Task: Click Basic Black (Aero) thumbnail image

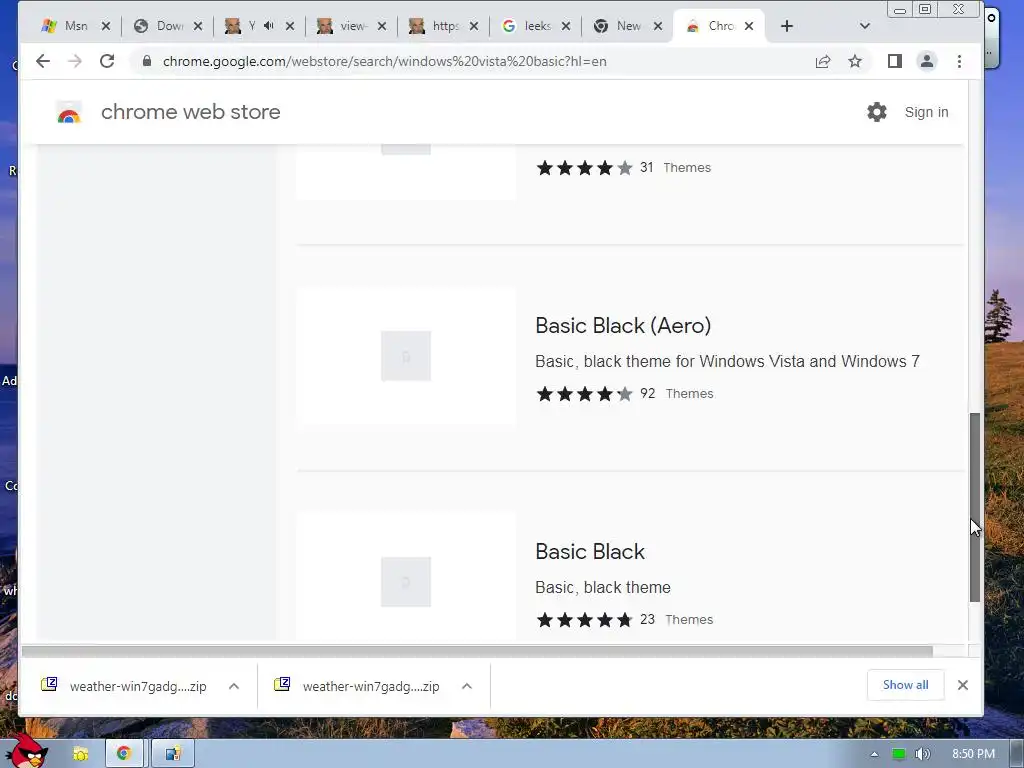Action: click(x=406, y=356)
